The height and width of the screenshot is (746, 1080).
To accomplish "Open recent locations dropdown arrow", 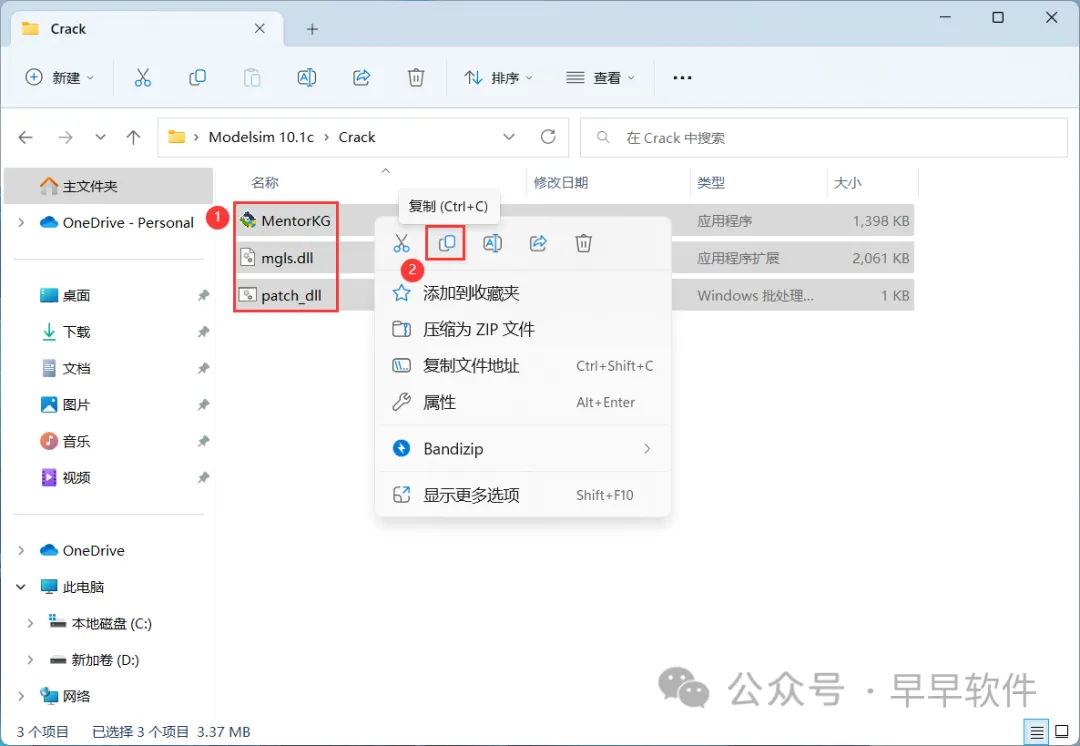I will click(101, 137).
